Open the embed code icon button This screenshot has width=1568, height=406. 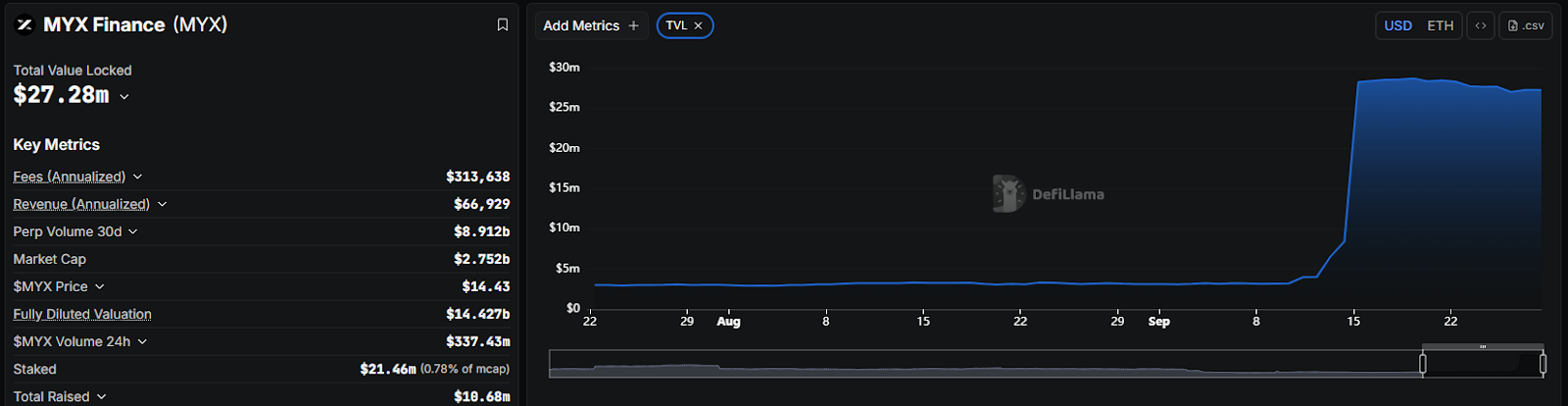pyautogui.click(x=1481, y=25)
